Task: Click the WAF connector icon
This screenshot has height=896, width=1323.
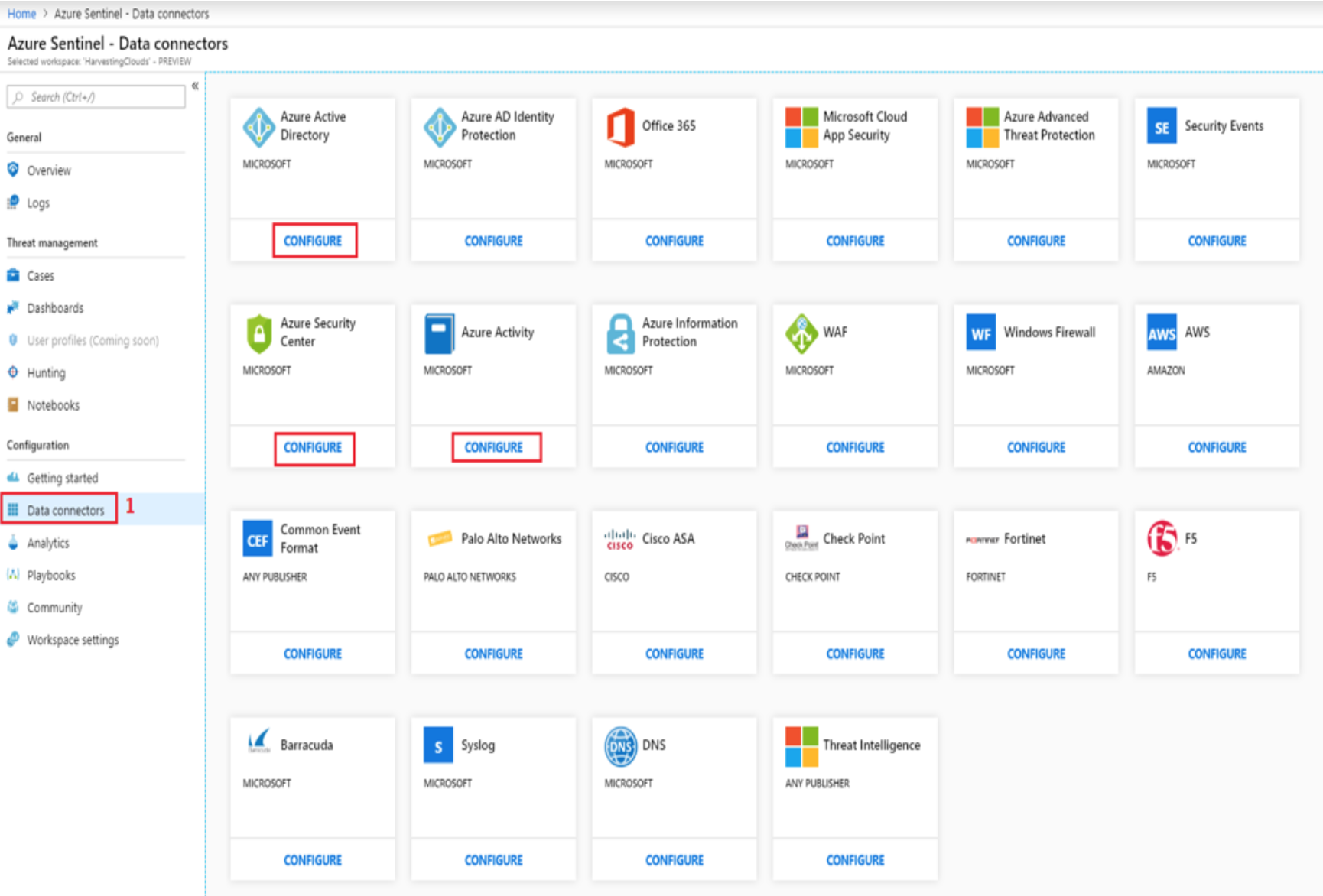Action: [x=801, y=333]
